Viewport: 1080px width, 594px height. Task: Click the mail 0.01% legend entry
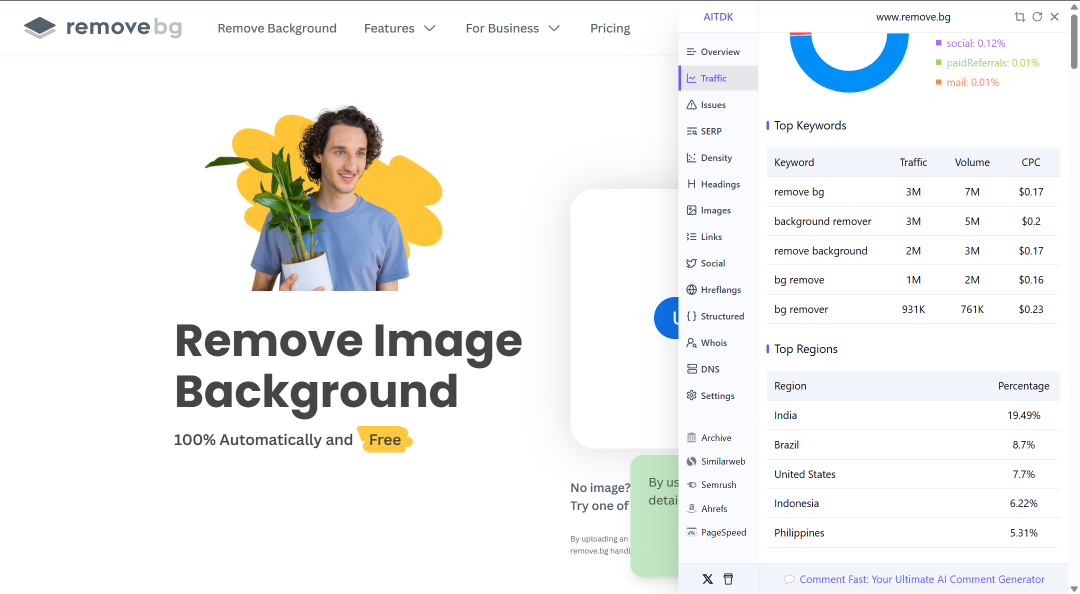coord(966,82)
